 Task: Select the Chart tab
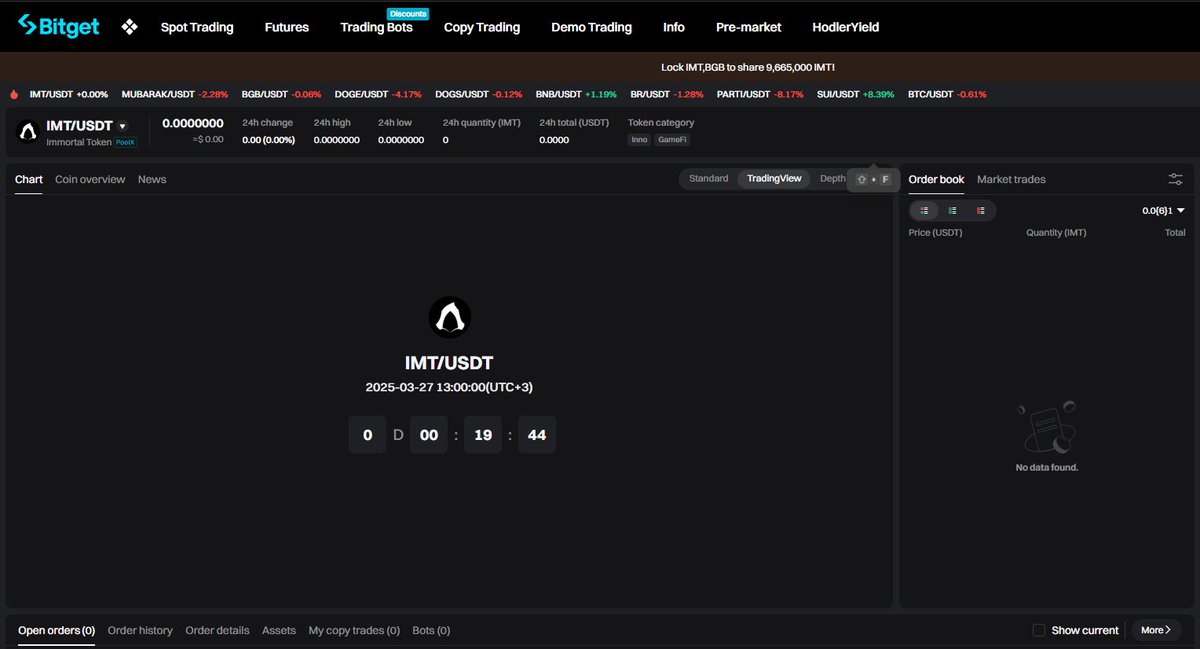29,179
